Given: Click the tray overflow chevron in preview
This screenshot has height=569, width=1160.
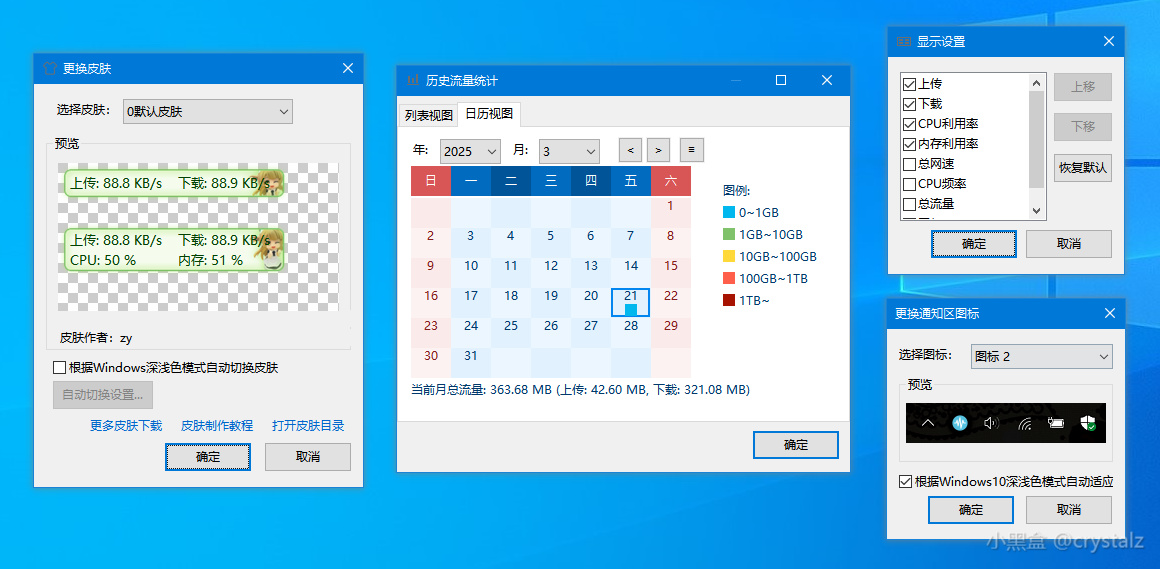Looking at the screenshot, I should pyautogui.click(x=928, y=423).
